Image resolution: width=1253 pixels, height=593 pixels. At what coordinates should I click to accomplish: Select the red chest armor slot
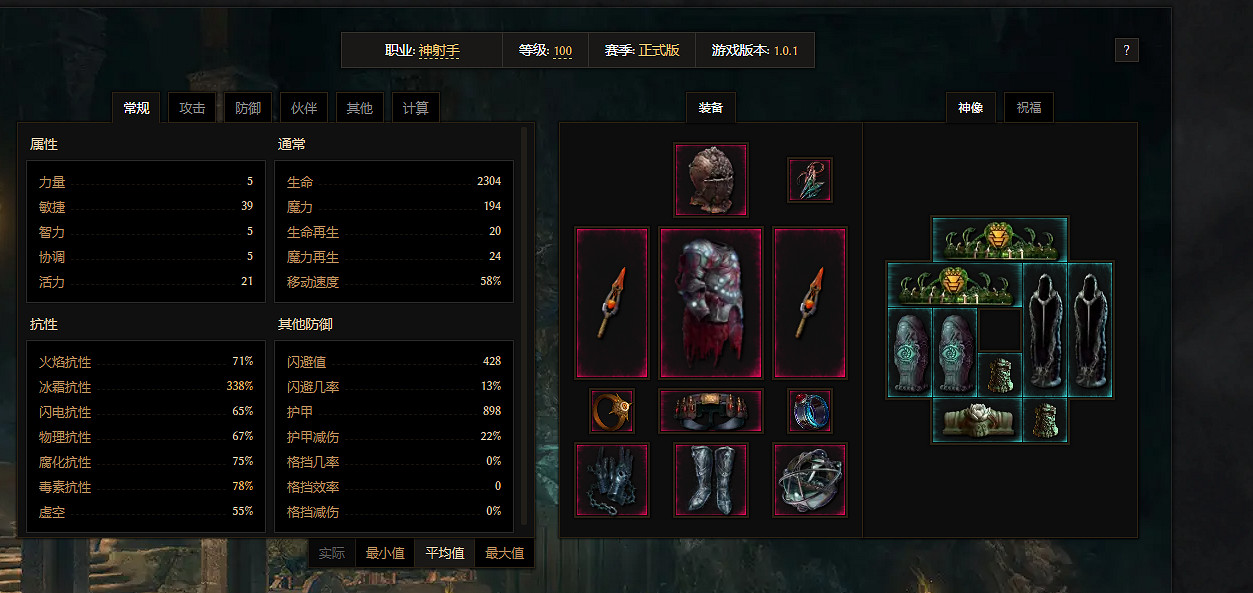tap(711, 303)
